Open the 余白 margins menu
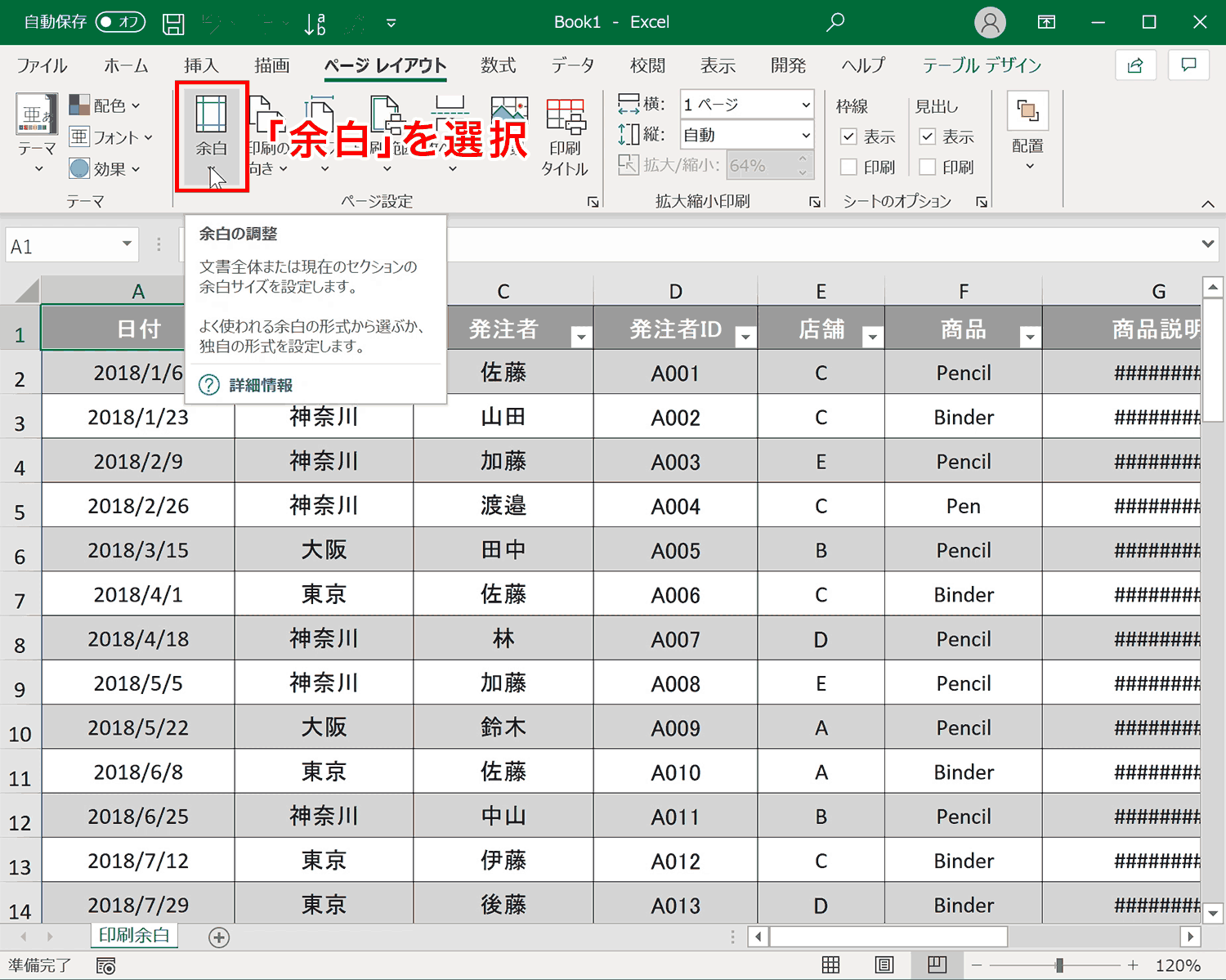 click(212, 136)
